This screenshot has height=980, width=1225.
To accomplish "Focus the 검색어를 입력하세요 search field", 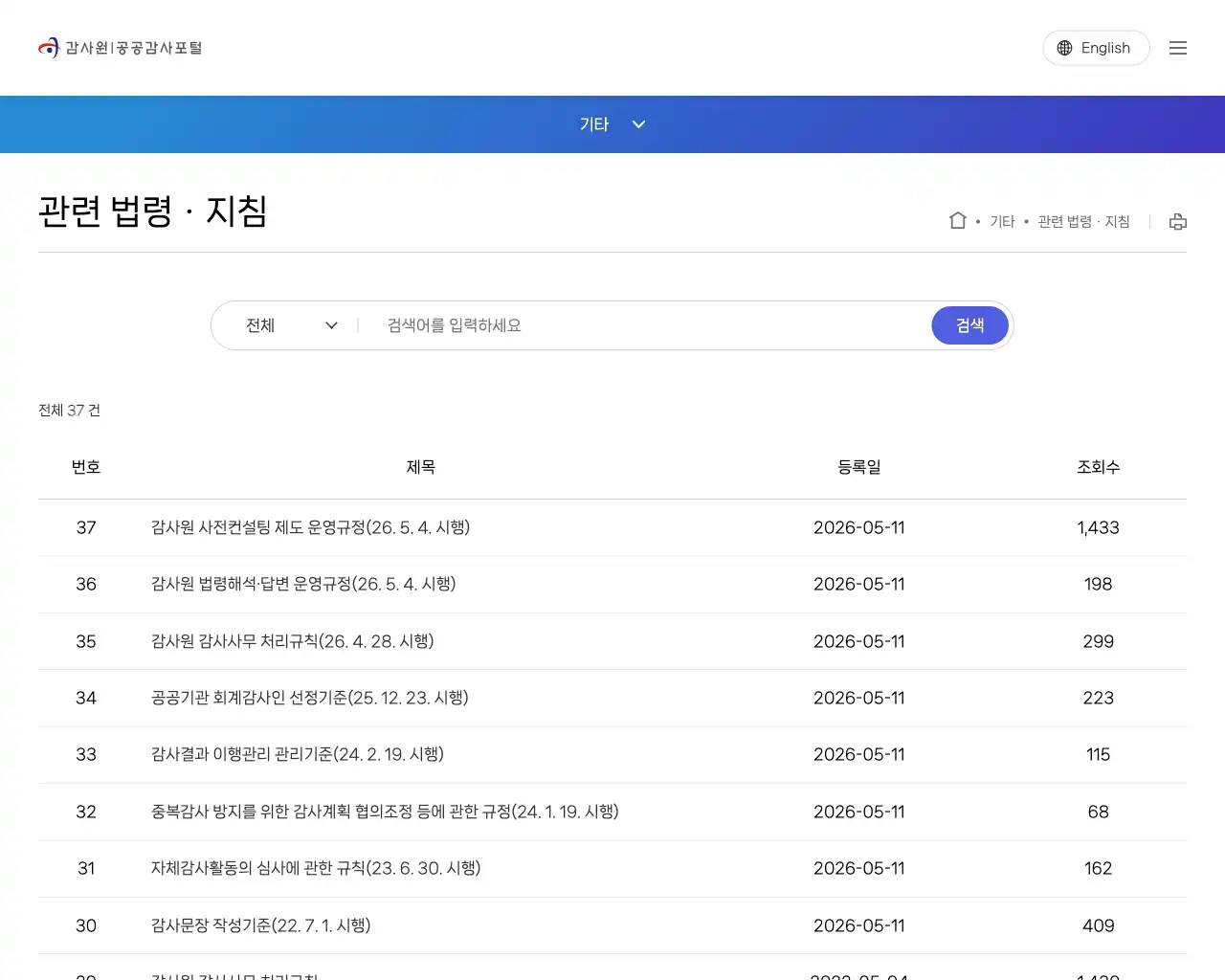I will coord(651,325).
